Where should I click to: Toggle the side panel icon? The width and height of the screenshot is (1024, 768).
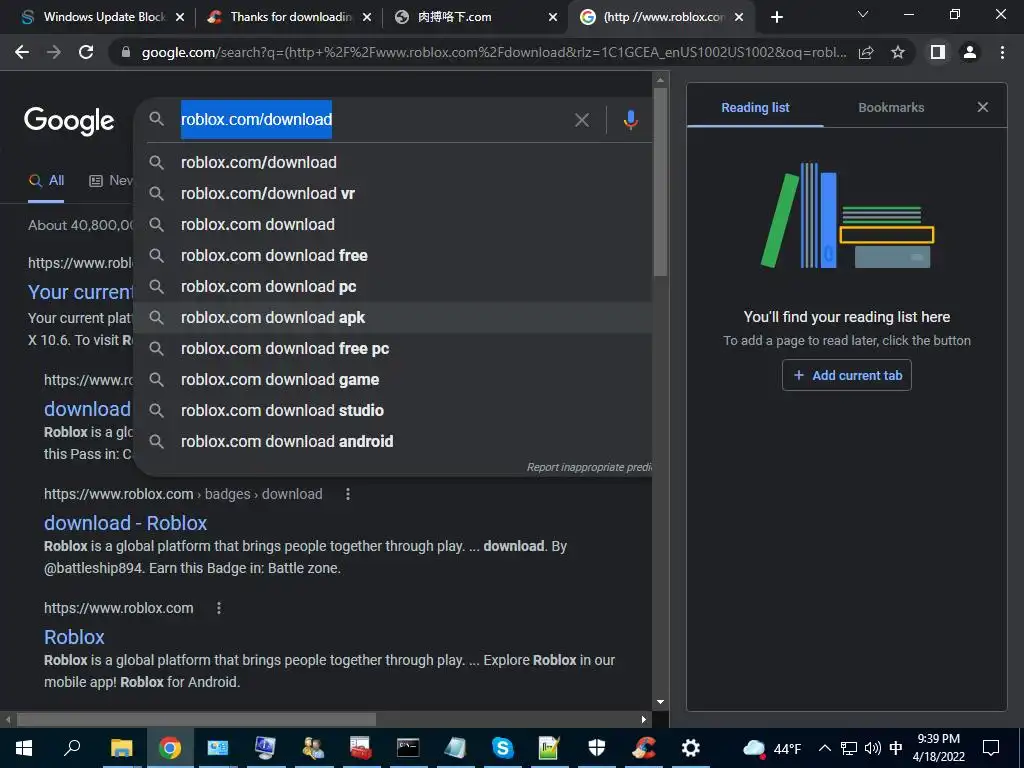(938, 52)
